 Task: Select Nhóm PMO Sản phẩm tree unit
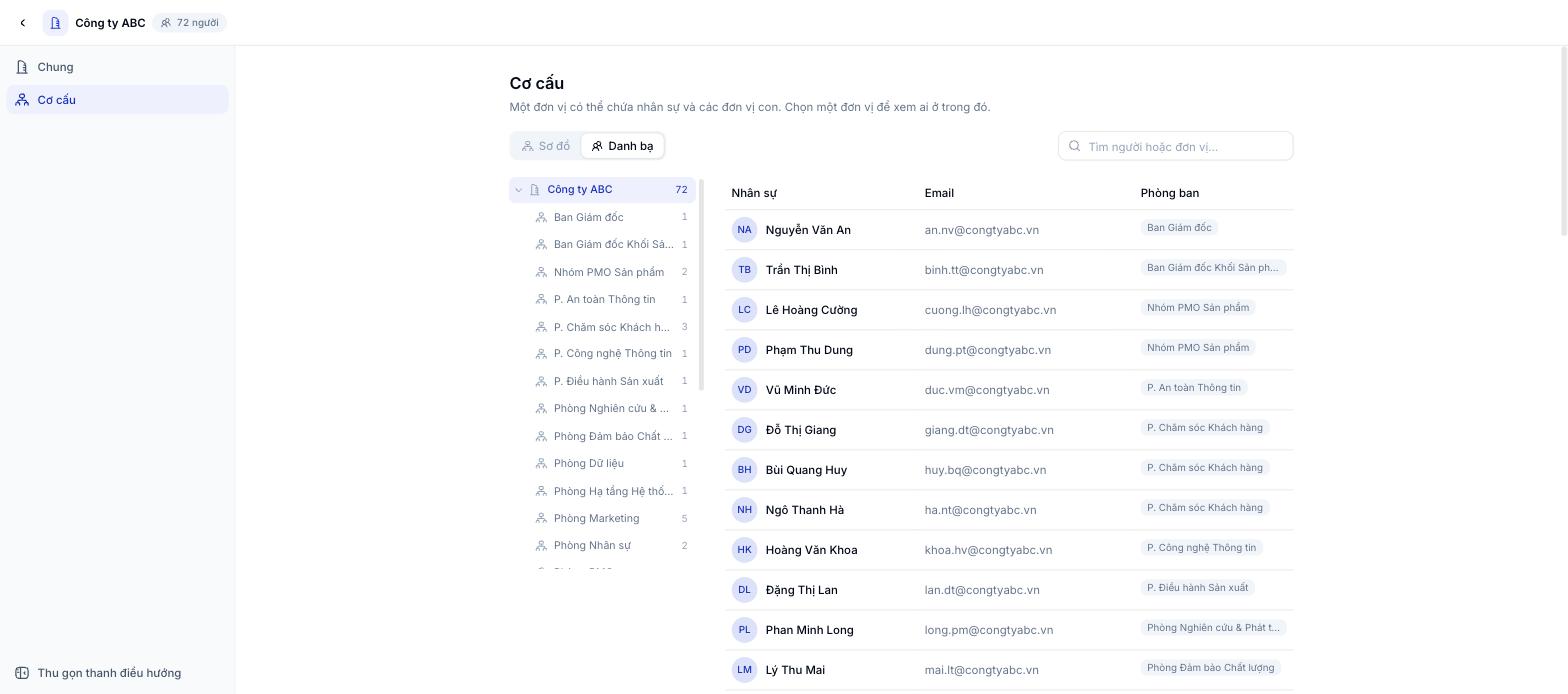pyautogui.click(x=602, y=272)
